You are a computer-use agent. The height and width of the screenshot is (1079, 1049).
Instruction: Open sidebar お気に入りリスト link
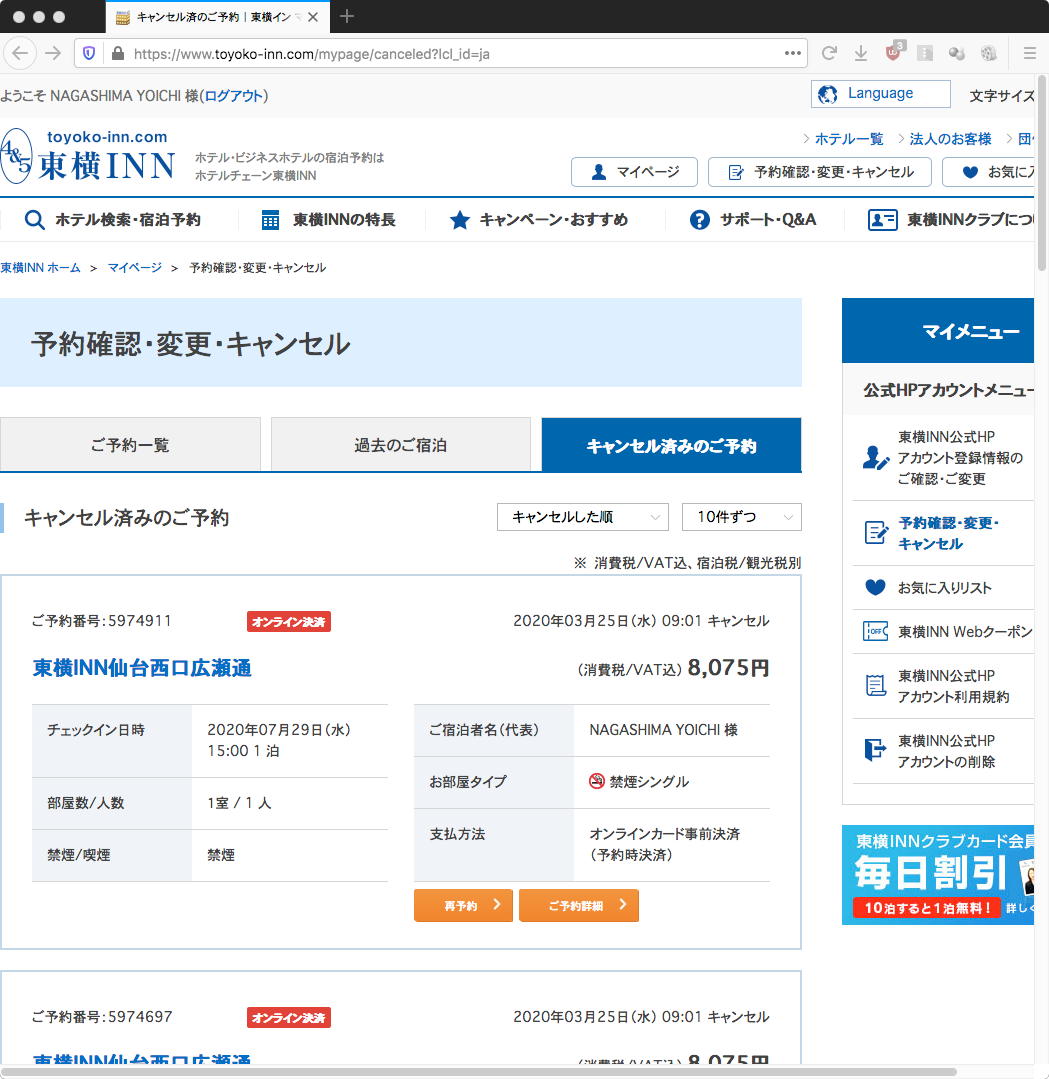[944, 588]
